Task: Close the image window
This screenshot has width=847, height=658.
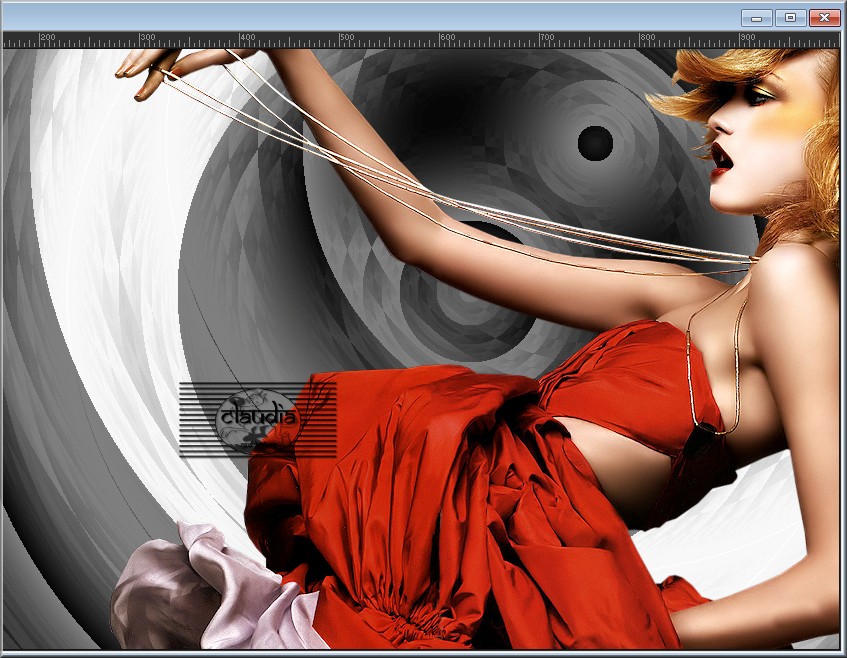Action: (x=824, y=18)
